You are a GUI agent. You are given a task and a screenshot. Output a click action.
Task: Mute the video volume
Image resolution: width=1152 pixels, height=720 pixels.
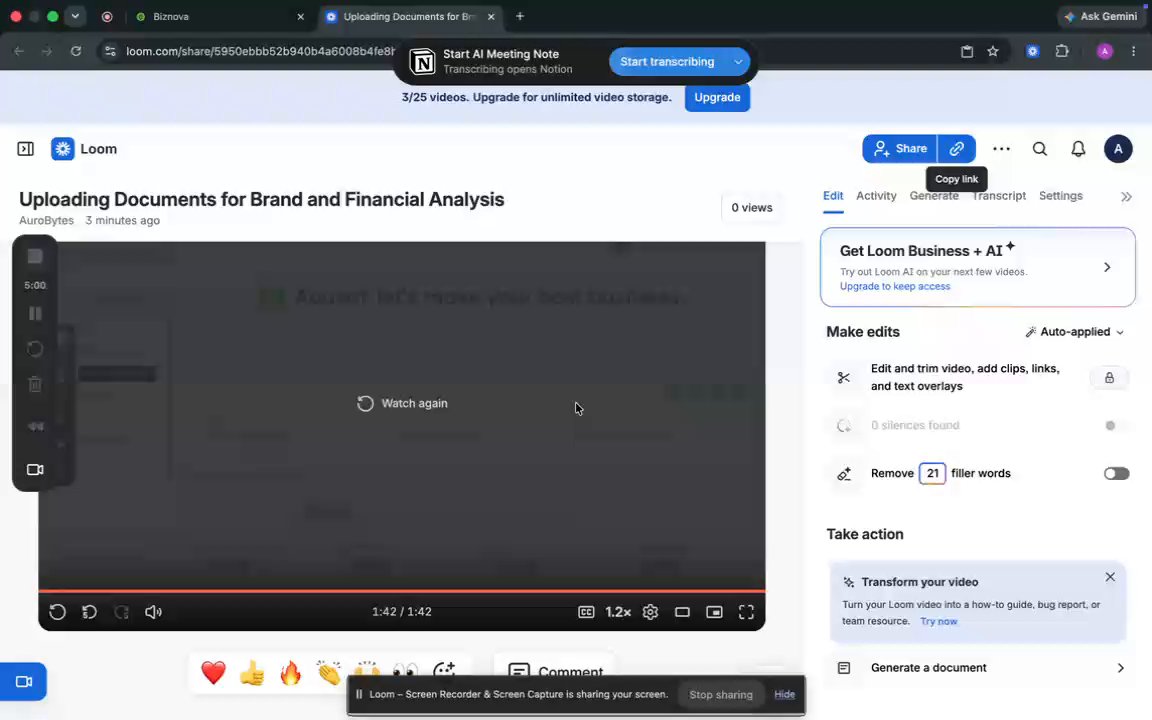pyautogui.click(x=154, y=612)
